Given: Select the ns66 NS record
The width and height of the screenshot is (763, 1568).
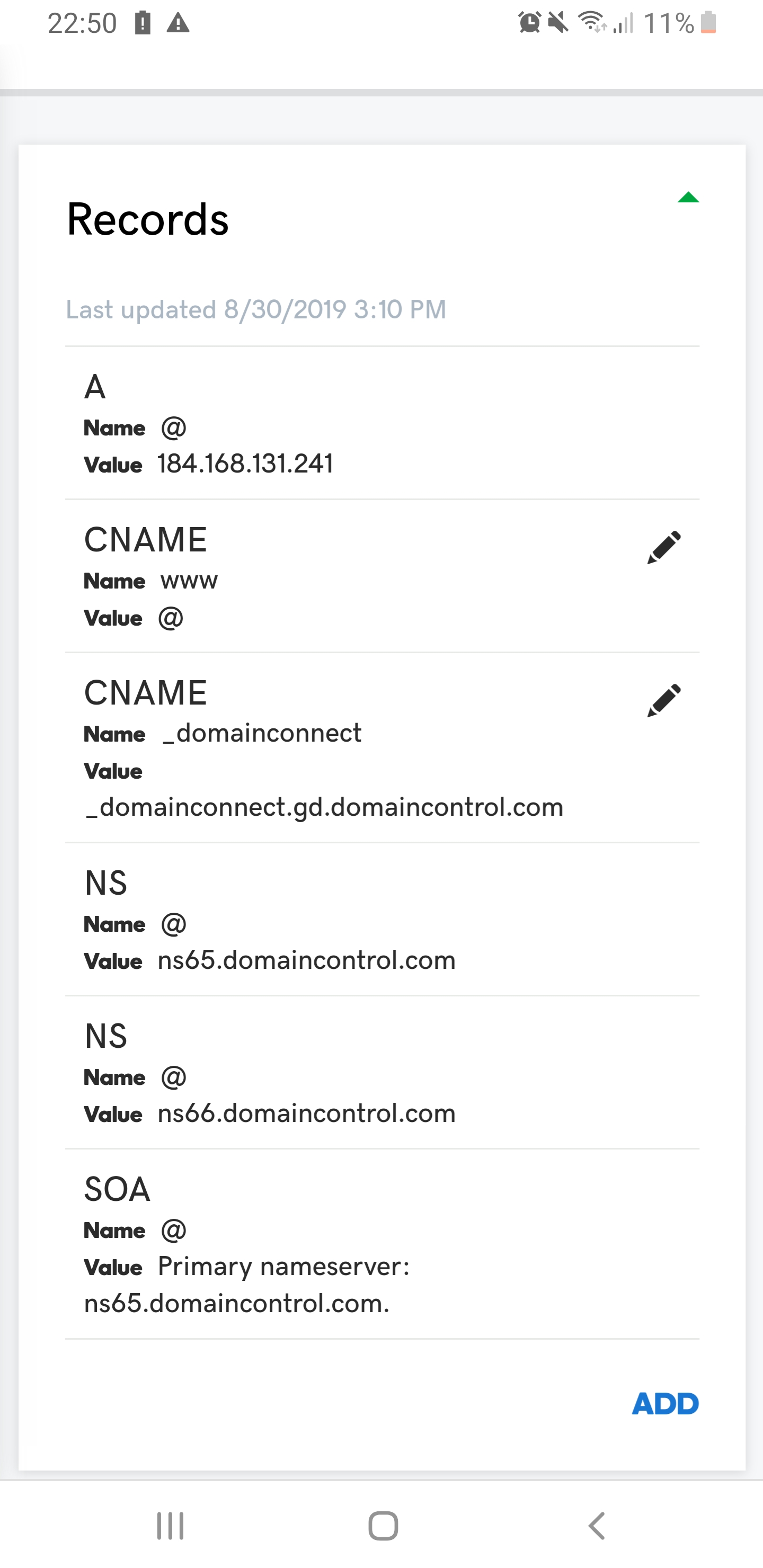Looking at the screenshot, I should 383,1073.
